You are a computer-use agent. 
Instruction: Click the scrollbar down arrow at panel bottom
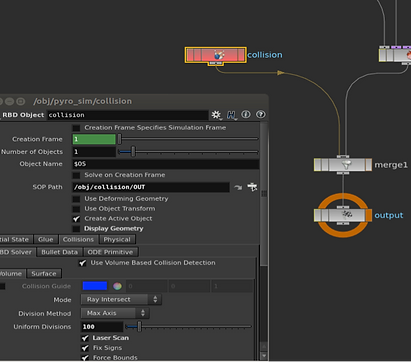[x=263, y=356]
